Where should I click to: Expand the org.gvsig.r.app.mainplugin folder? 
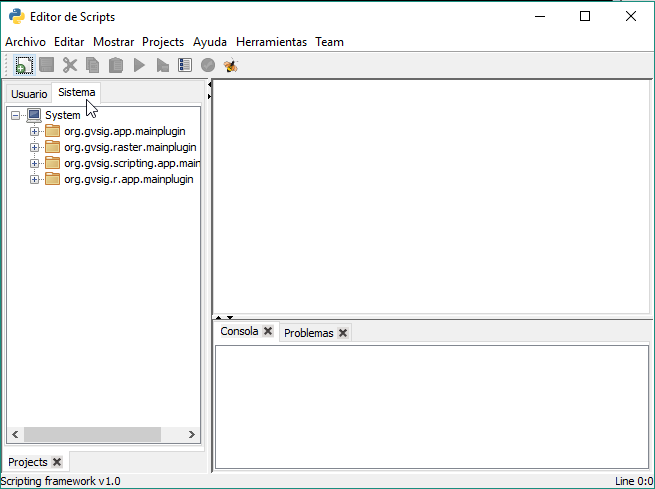(x=35, y=179)
